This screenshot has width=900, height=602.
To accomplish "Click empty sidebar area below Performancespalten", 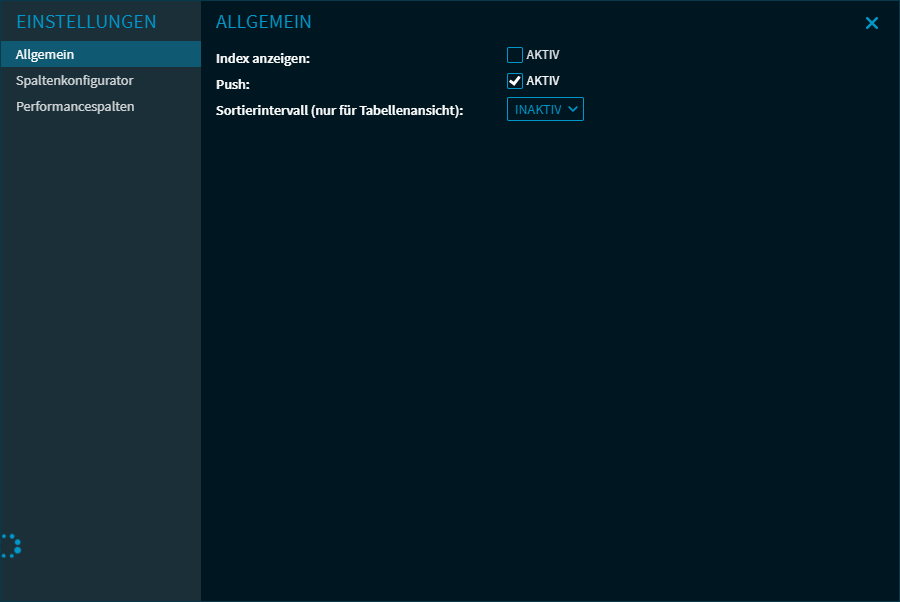I will 100,300.
